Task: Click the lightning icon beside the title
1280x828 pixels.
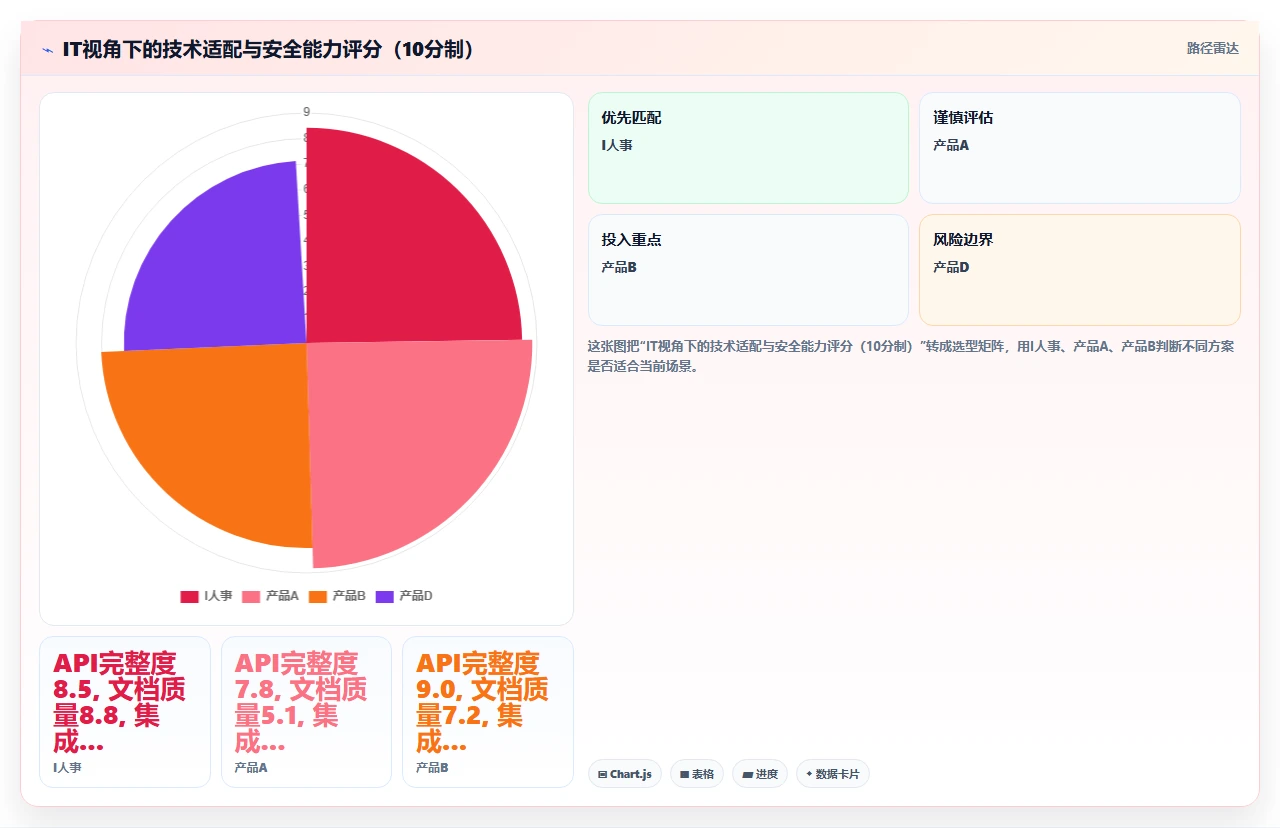Action: click(x=47, y=49)
